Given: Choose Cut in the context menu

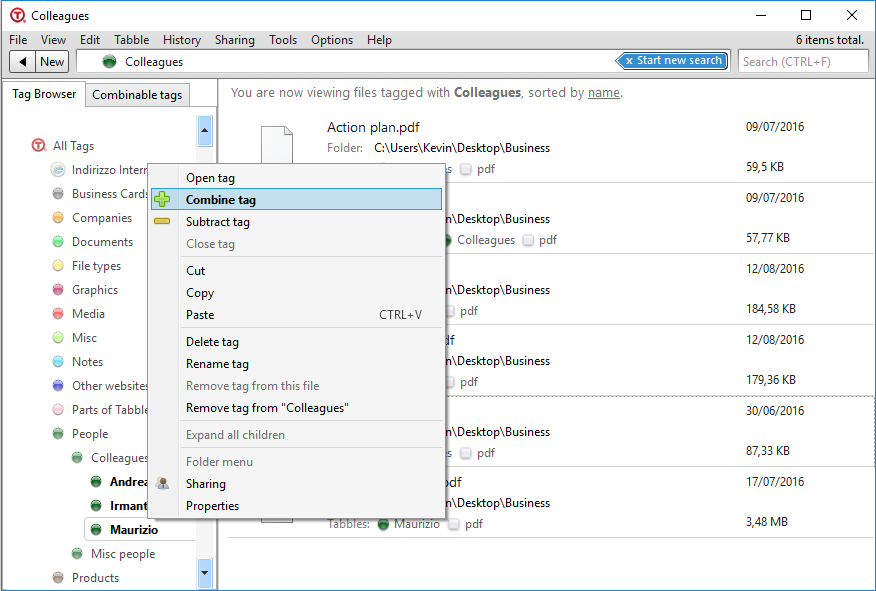Looking at the screenshot, I should coord(296,270).
